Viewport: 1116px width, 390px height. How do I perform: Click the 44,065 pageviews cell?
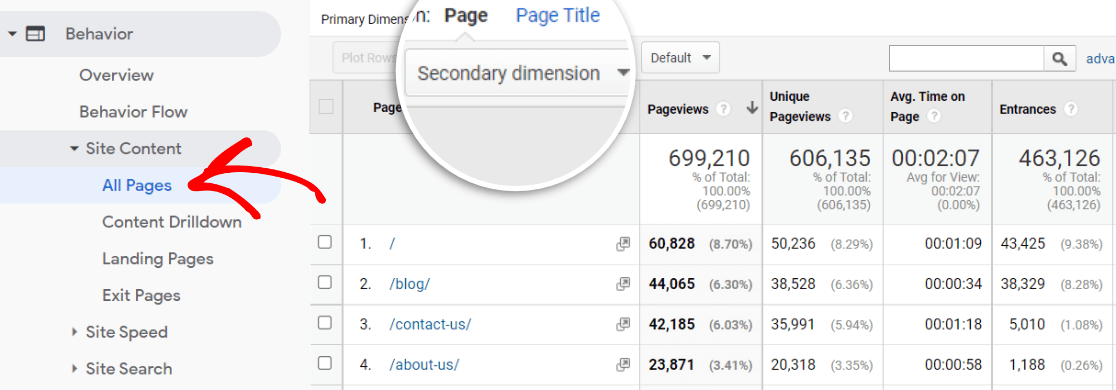click(x=672, y=284)
